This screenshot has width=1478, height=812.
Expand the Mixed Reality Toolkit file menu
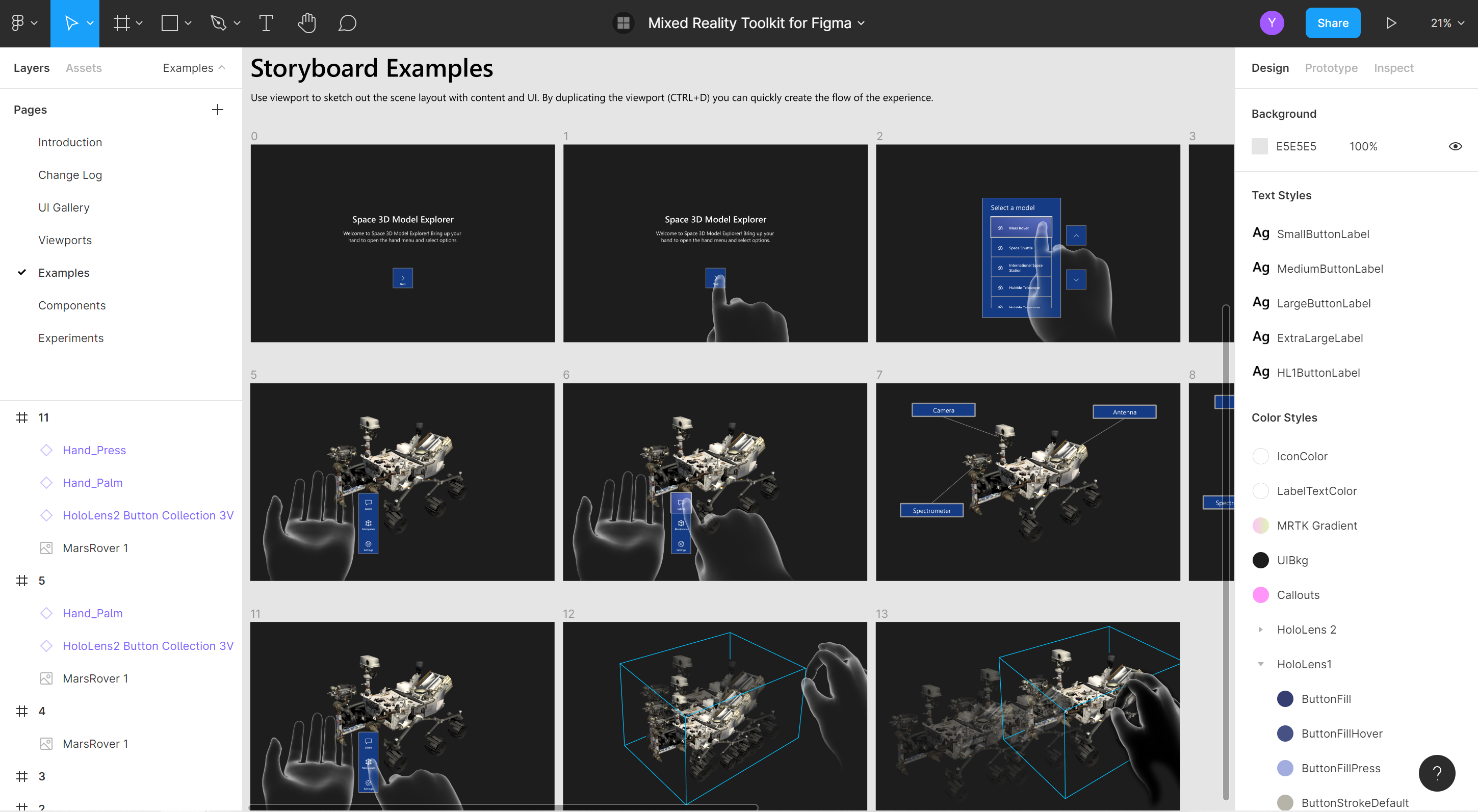(859, 22)
